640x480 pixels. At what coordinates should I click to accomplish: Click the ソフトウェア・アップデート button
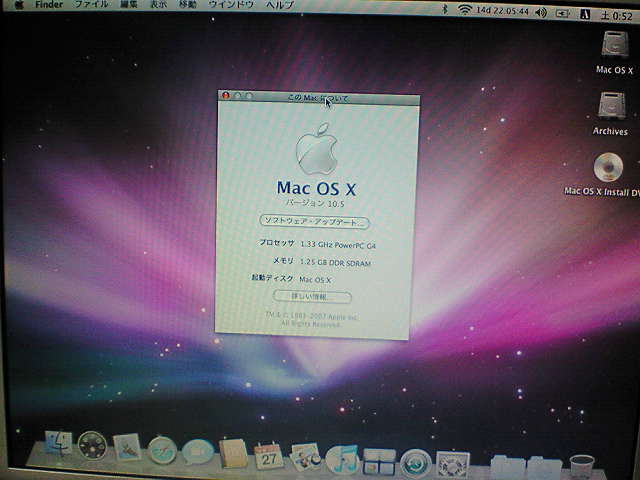tap(314, 222)
